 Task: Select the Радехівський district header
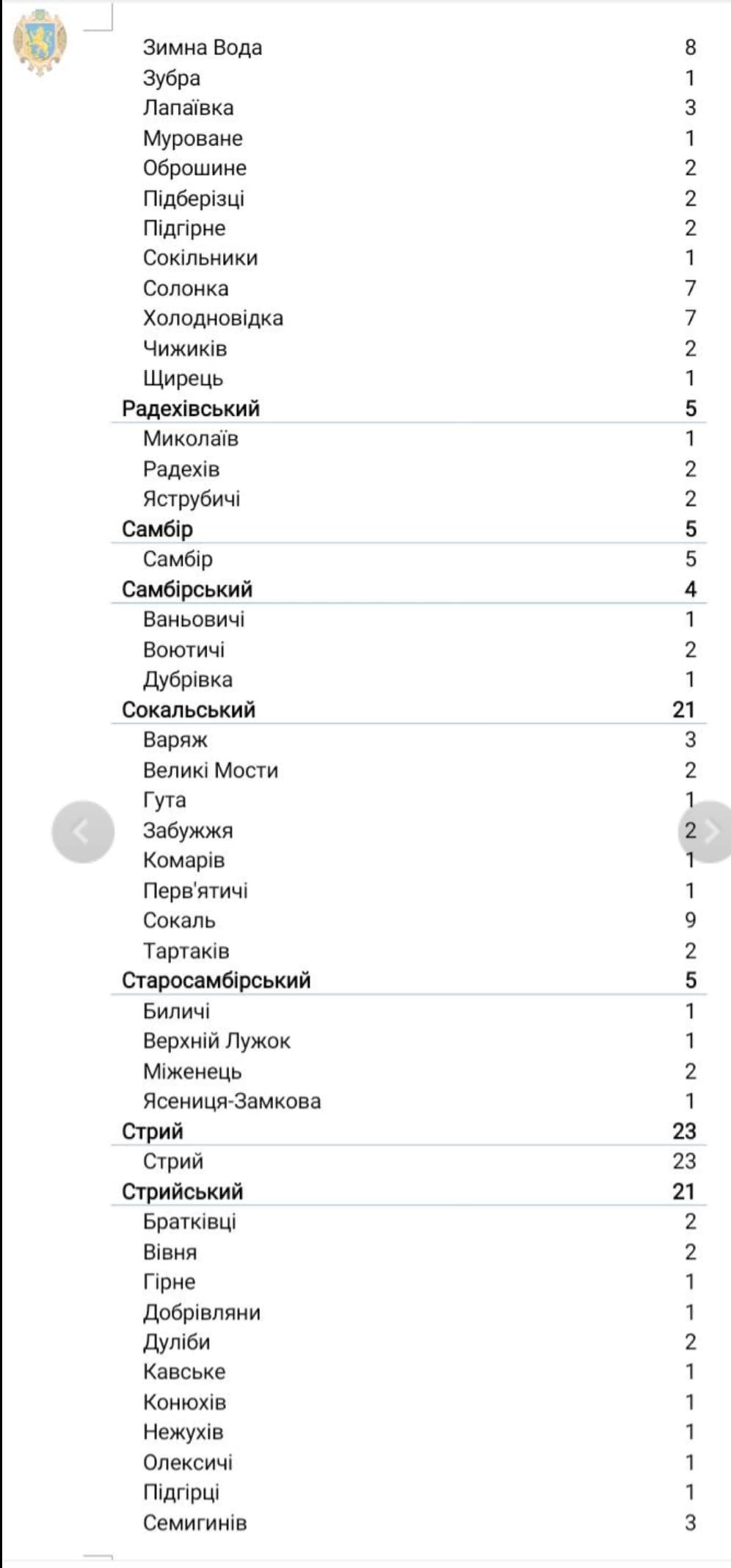[191, 409]
